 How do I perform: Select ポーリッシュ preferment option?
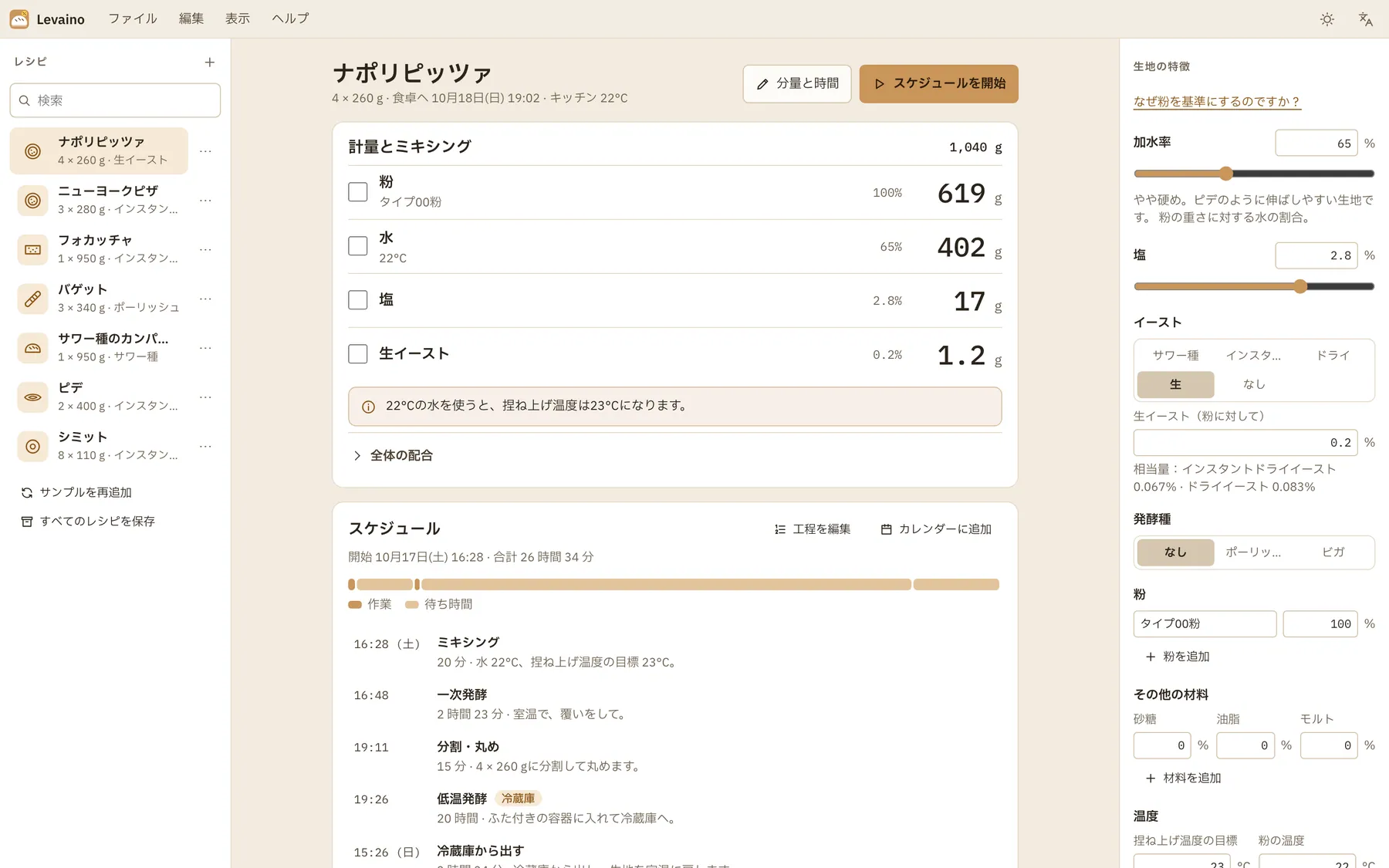[x=1254, y=552]
